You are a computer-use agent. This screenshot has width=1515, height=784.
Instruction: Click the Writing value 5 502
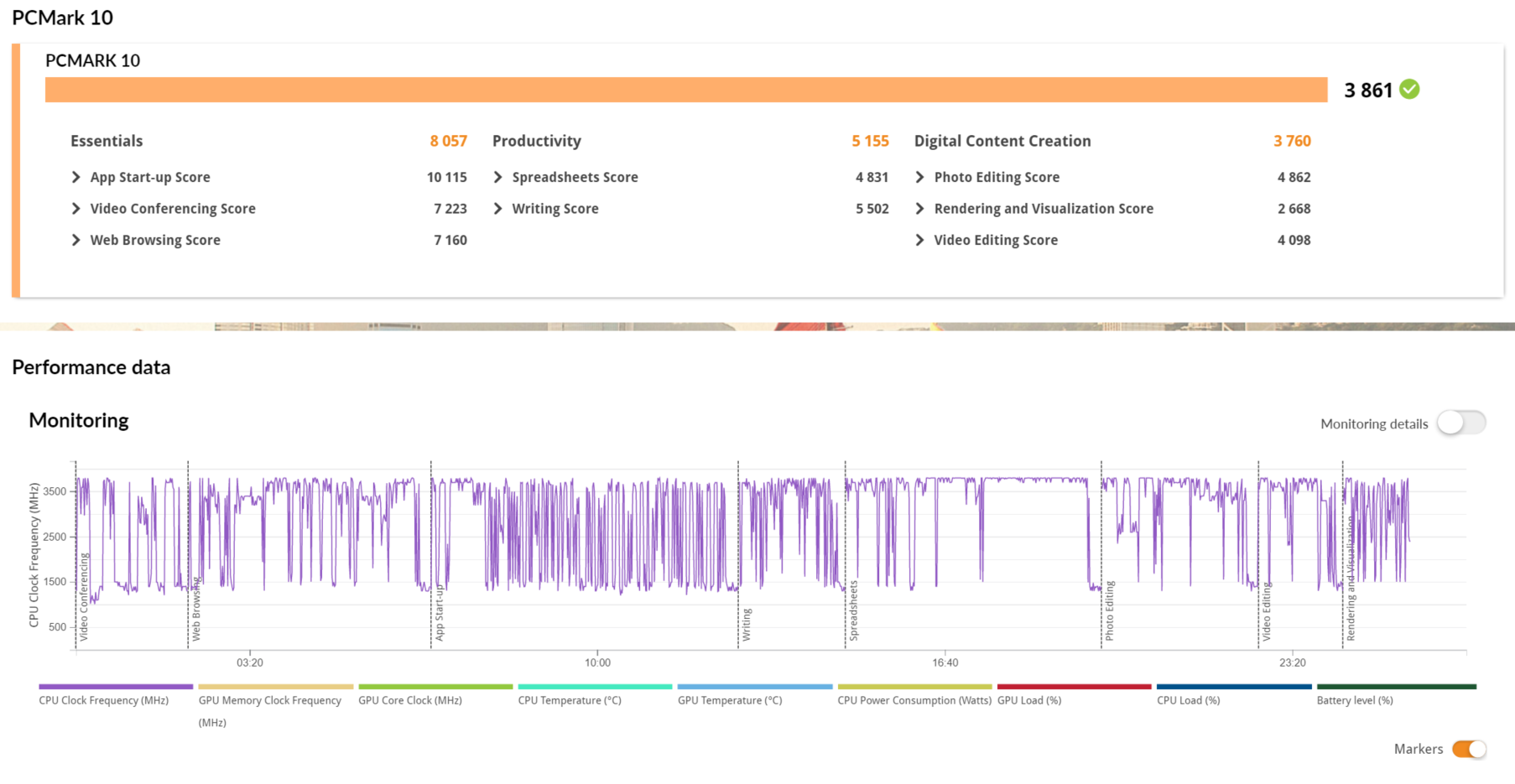tap(872, 208)
